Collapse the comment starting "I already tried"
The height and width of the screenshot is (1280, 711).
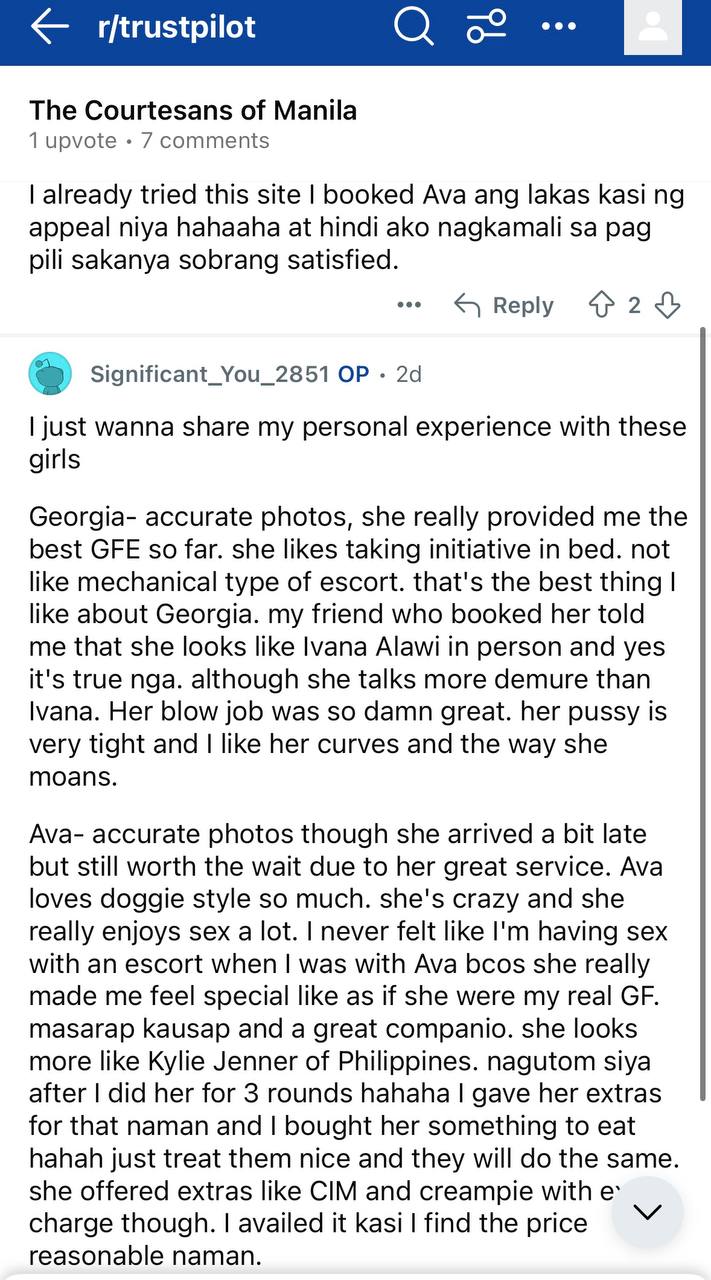click(340, 228)
